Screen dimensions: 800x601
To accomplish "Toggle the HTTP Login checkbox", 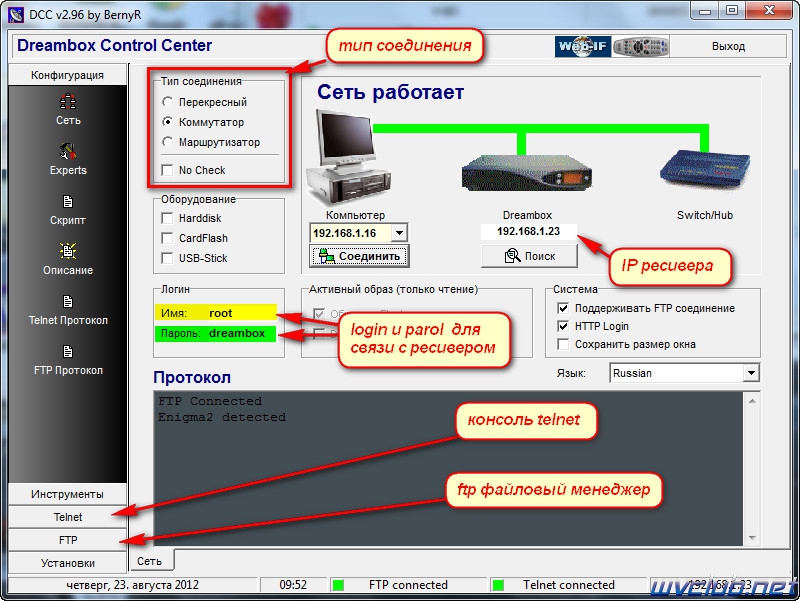I will click(x=563, y=326).
